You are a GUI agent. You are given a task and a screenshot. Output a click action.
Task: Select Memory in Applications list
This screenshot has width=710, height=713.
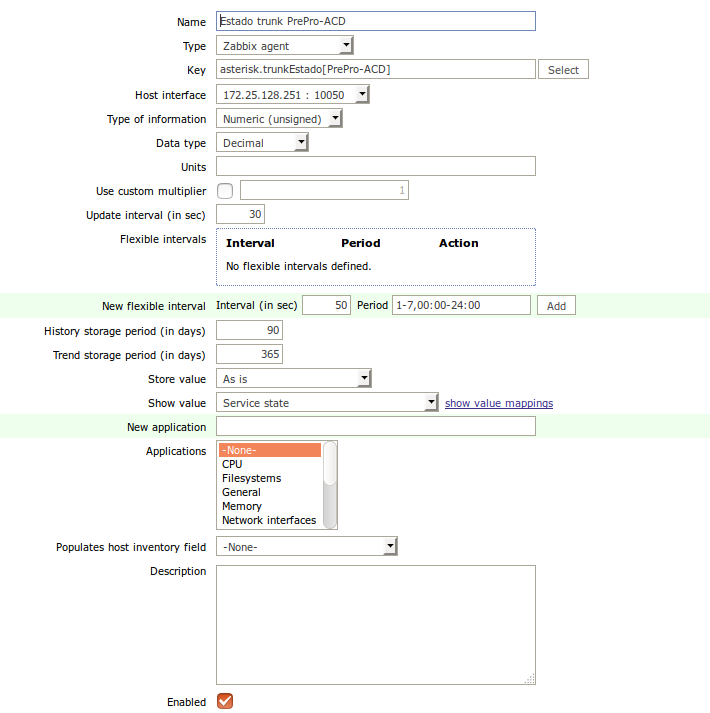pos(270,506)
